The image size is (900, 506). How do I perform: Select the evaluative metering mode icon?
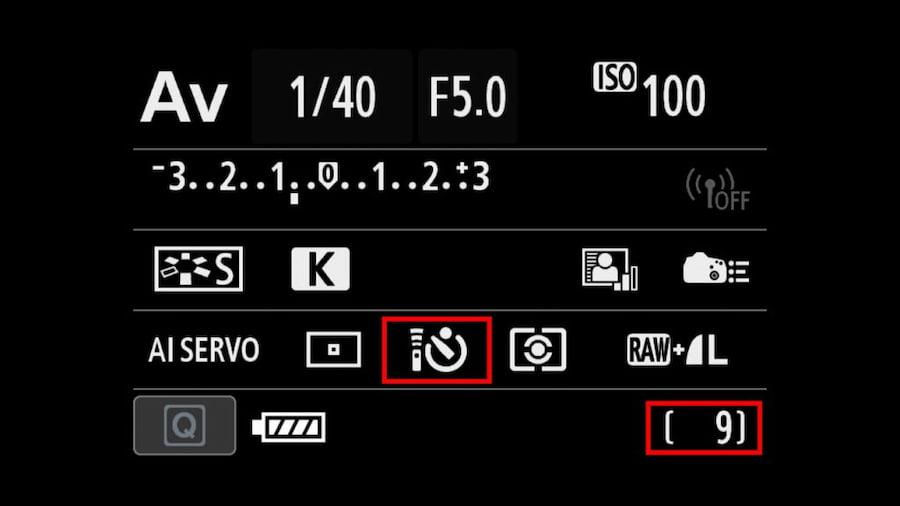(x=538, y=349)
